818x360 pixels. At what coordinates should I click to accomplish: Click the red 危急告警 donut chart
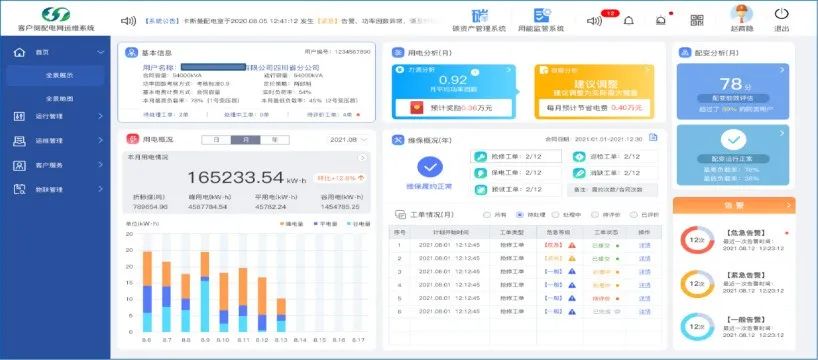pyautogui.click(x=697, y=240)
